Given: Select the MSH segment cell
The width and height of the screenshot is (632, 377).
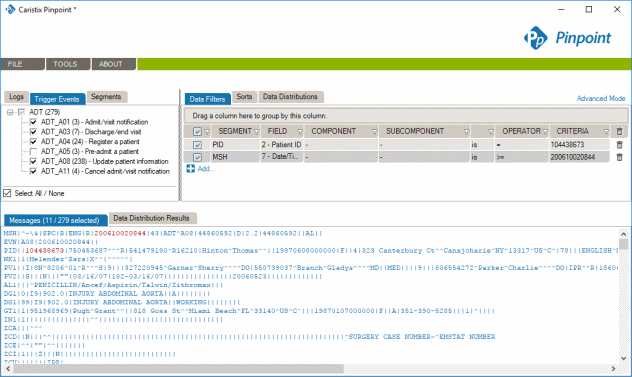Looking at the screenshot, I should point(235,157).
